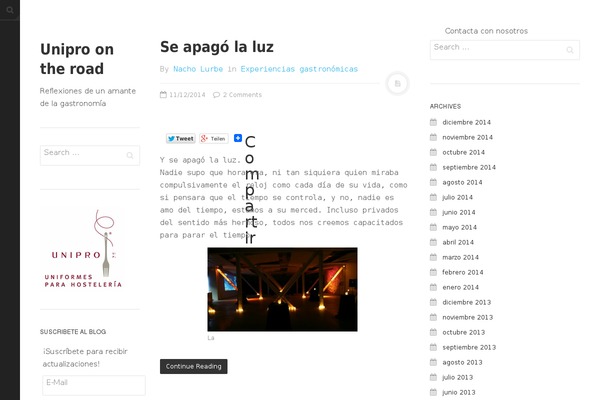The width and height of the screenshot is (600, 400).
Task: Open archive junio 2013
Action: [x=458, y=392]
